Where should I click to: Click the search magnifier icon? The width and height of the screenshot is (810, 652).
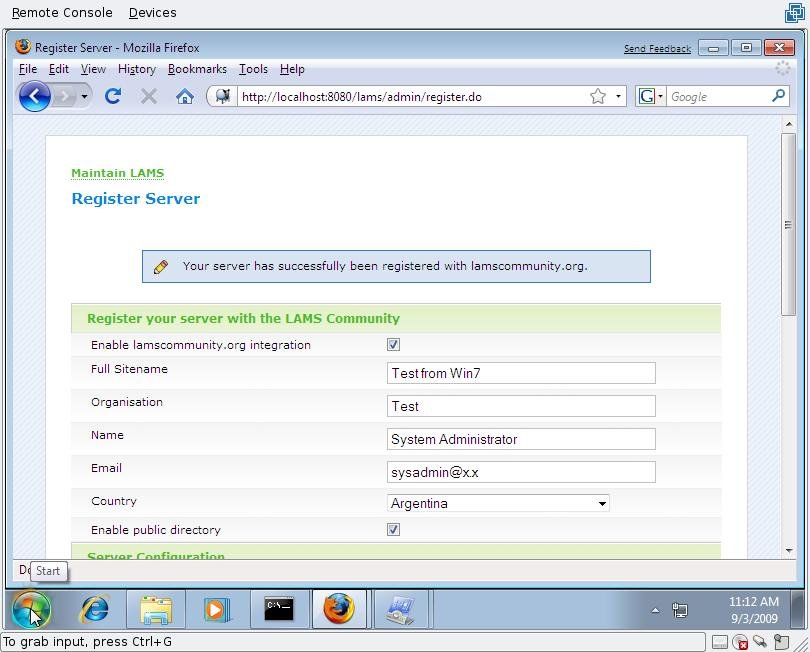pos(779,96)
